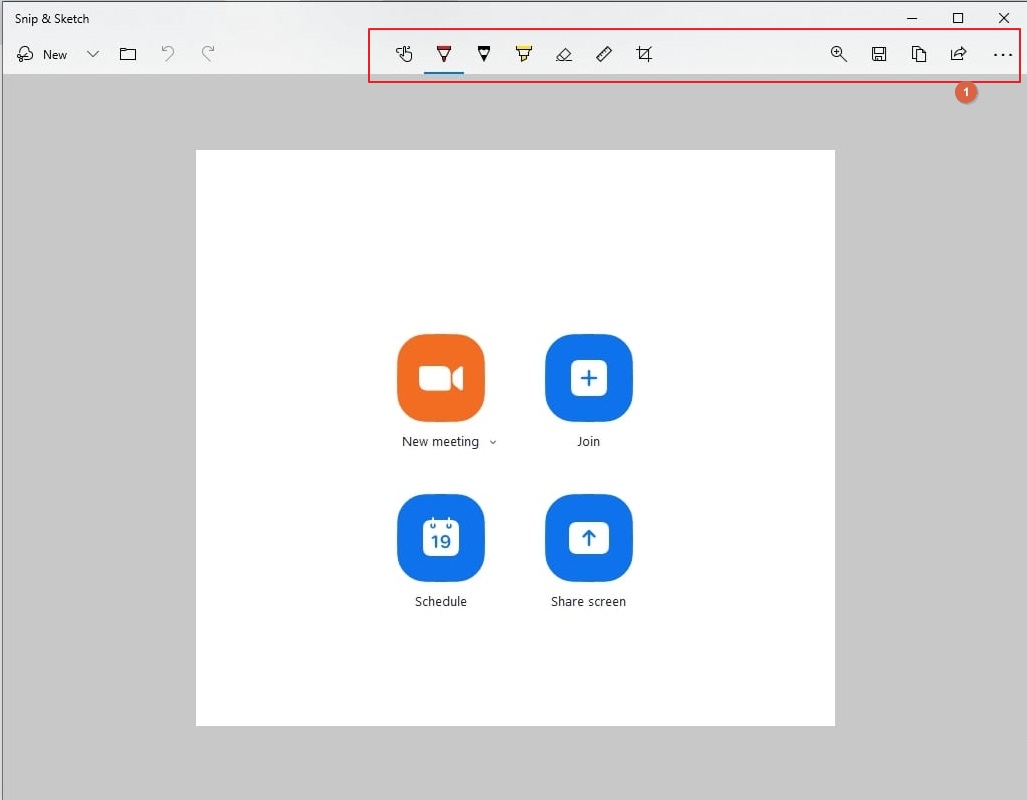Open the Zoom control
Viewport: 1027px width, 800px height.
tap(839, 54)
